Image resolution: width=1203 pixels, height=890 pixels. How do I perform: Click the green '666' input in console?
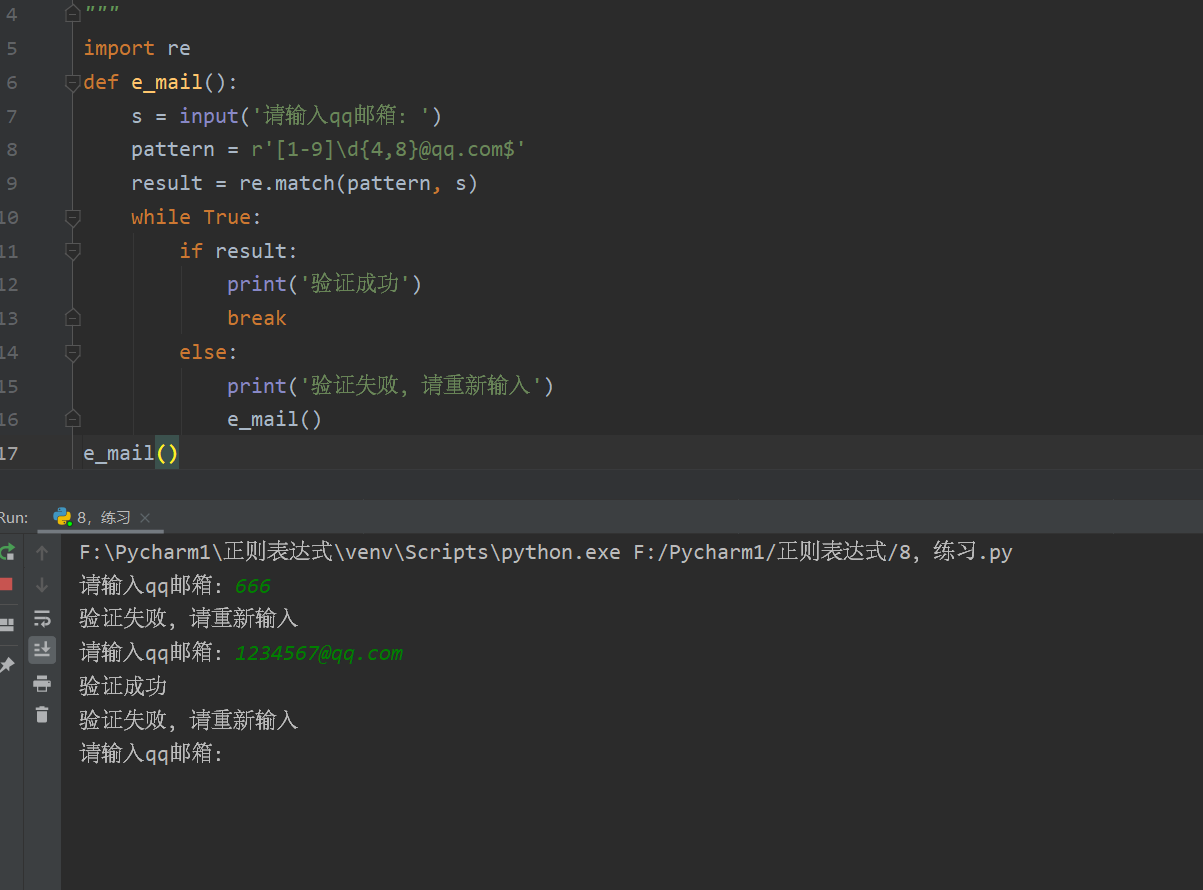coord(253,586)
